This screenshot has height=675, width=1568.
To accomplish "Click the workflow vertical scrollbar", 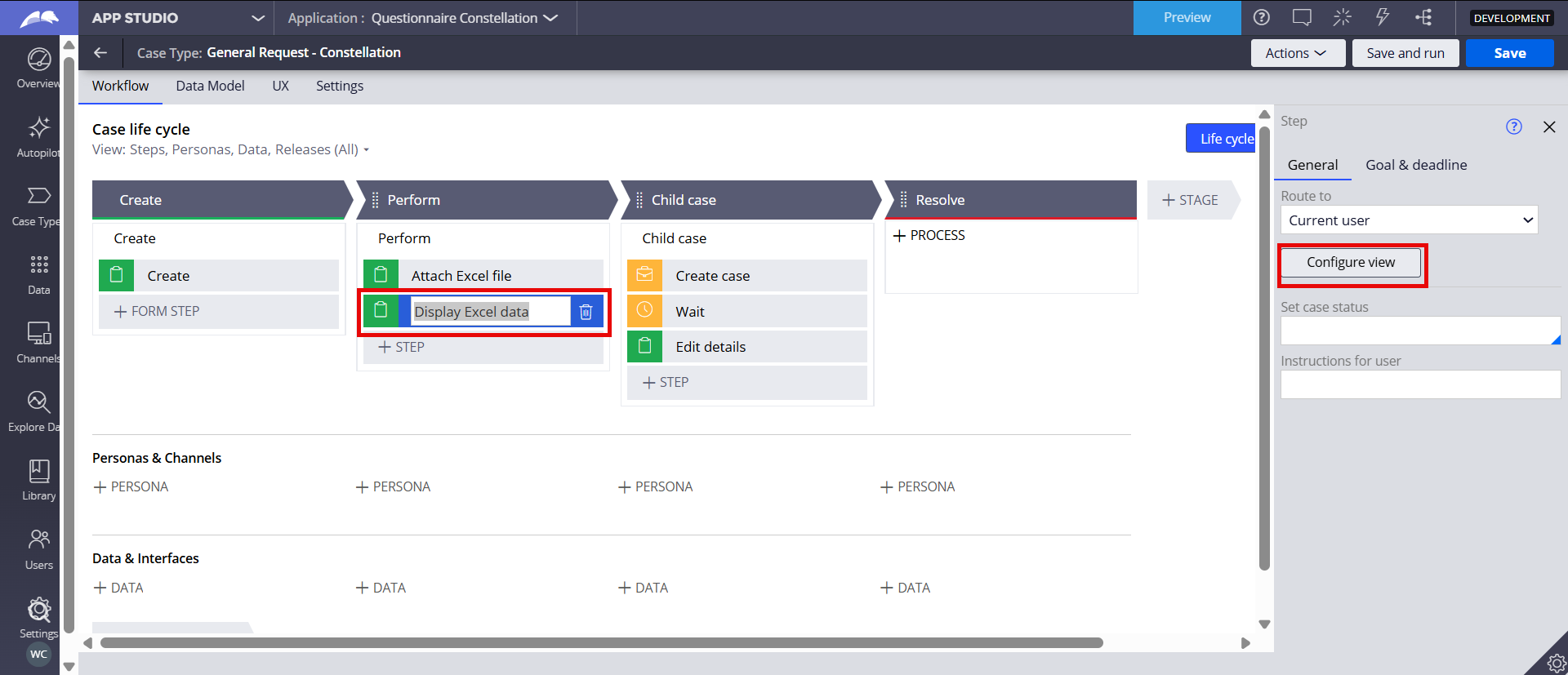I will click(x=1264, y=347).
